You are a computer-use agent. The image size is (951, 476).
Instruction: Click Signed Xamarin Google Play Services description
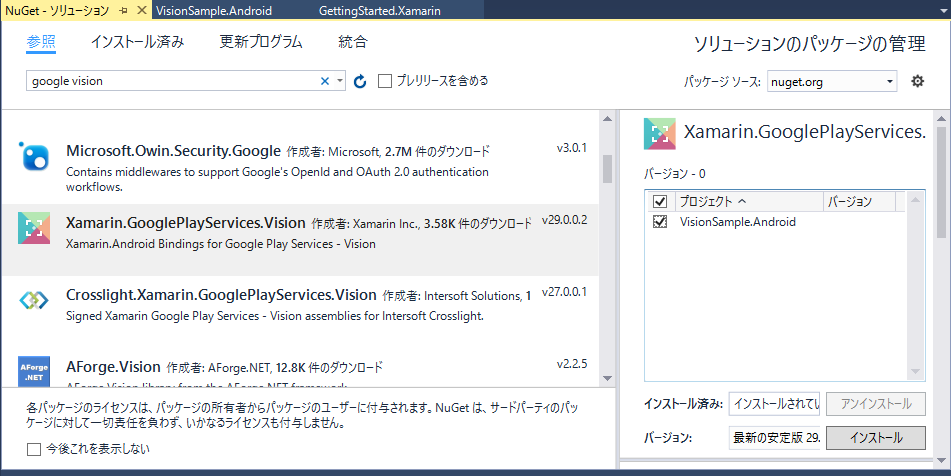(x=275, y=316)
